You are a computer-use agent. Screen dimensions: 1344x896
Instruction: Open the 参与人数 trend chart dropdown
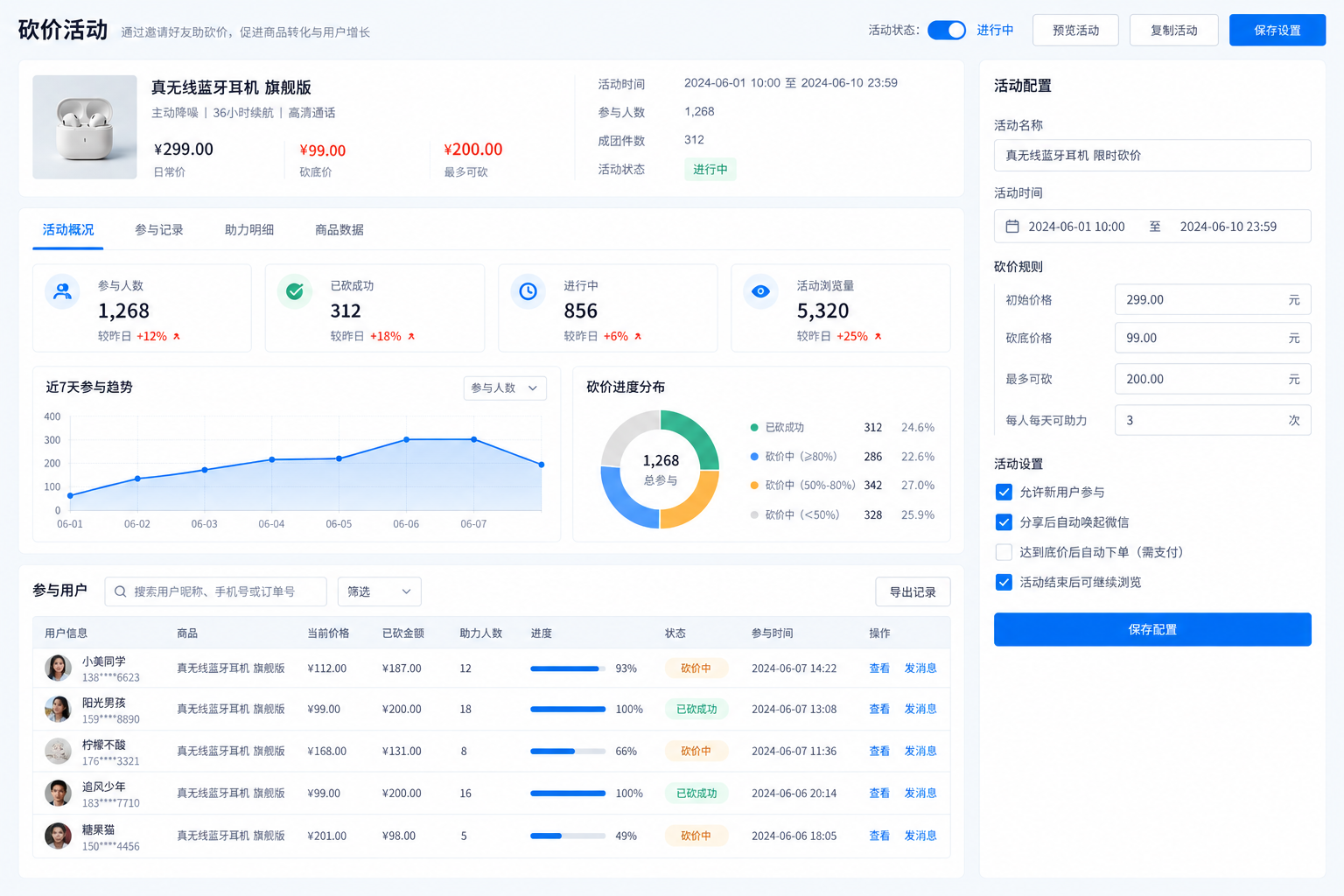pyautogui.click(x=505, y=388)
